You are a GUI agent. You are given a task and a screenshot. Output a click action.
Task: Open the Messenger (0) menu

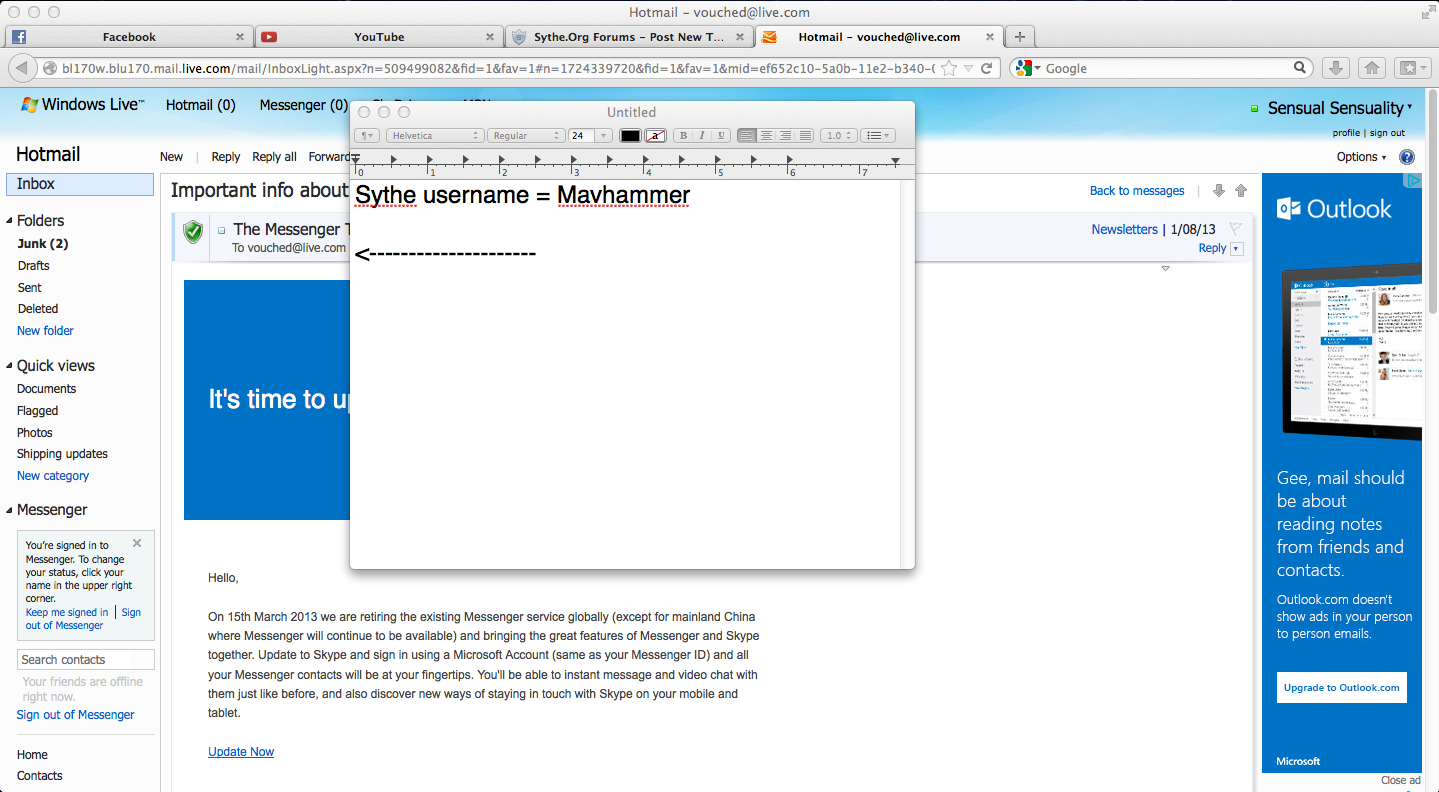click(x=304, y=105)
